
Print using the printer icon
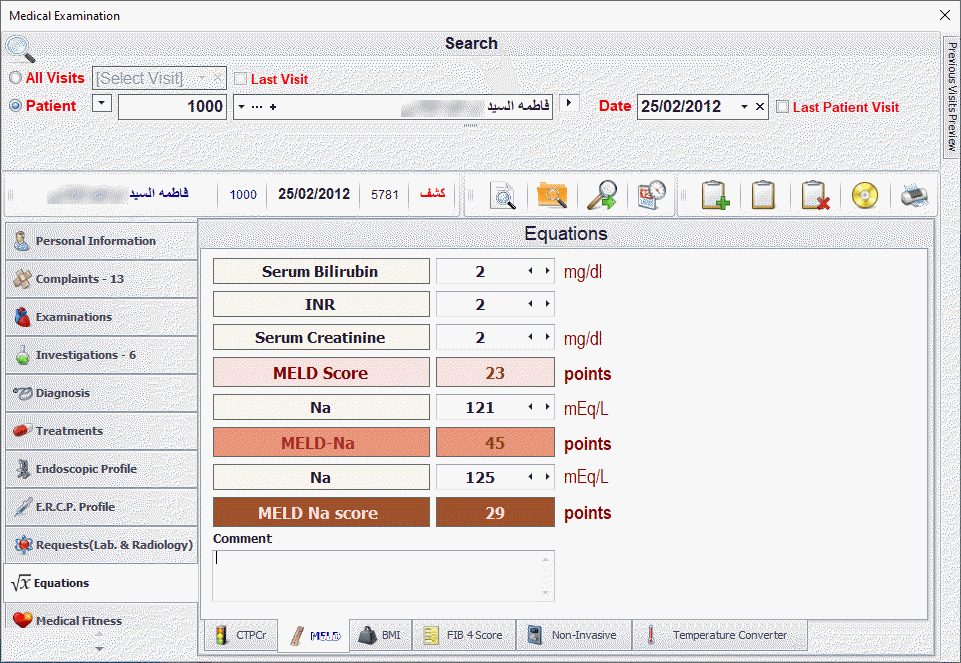[913, 195]
